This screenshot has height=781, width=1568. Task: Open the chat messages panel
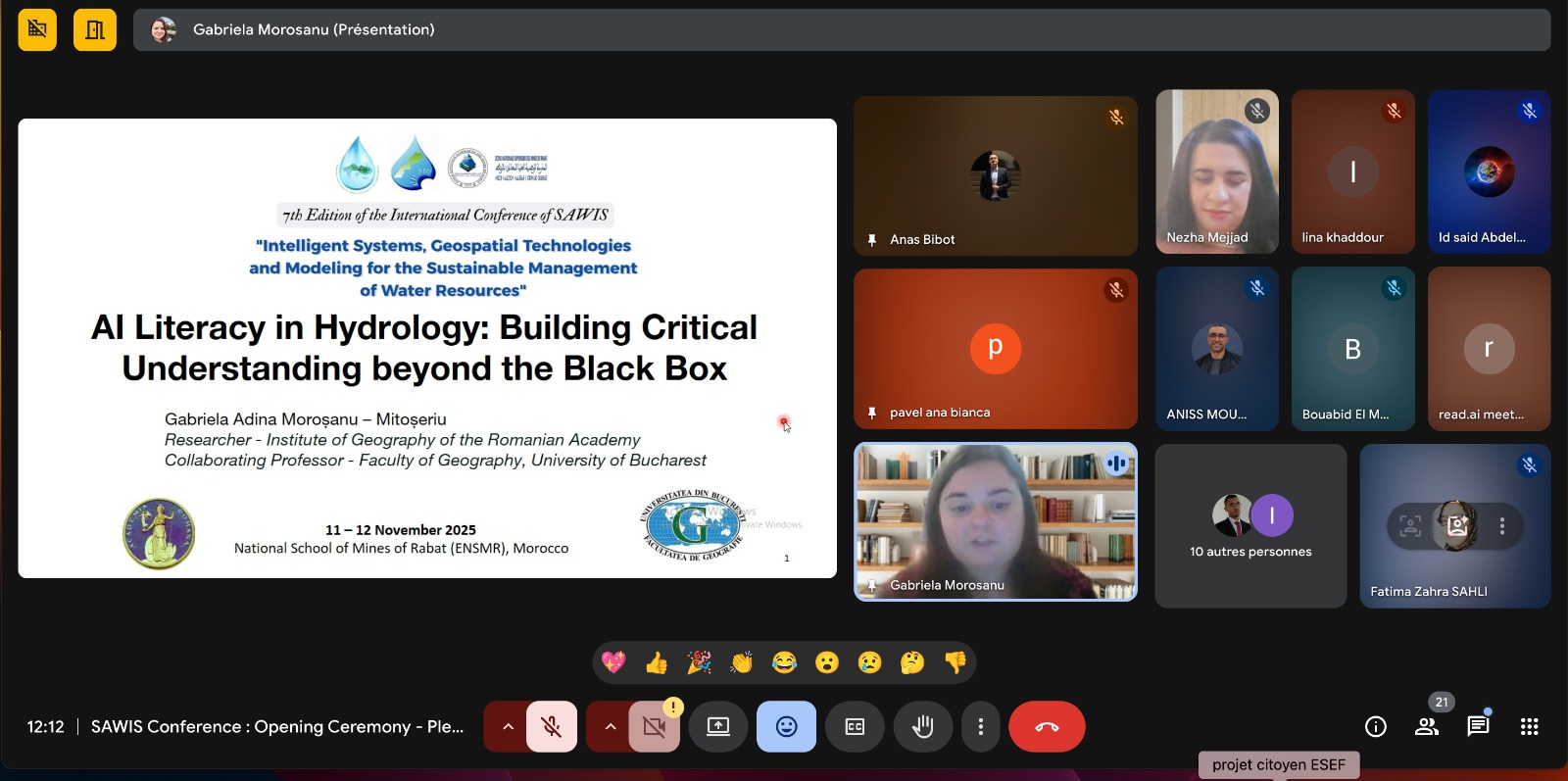(1477, 727)
